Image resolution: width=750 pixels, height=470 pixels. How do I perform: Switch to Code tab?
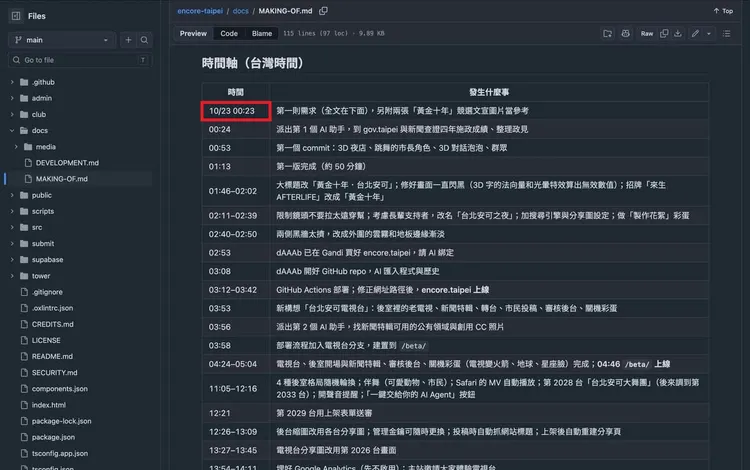point(229,33)
